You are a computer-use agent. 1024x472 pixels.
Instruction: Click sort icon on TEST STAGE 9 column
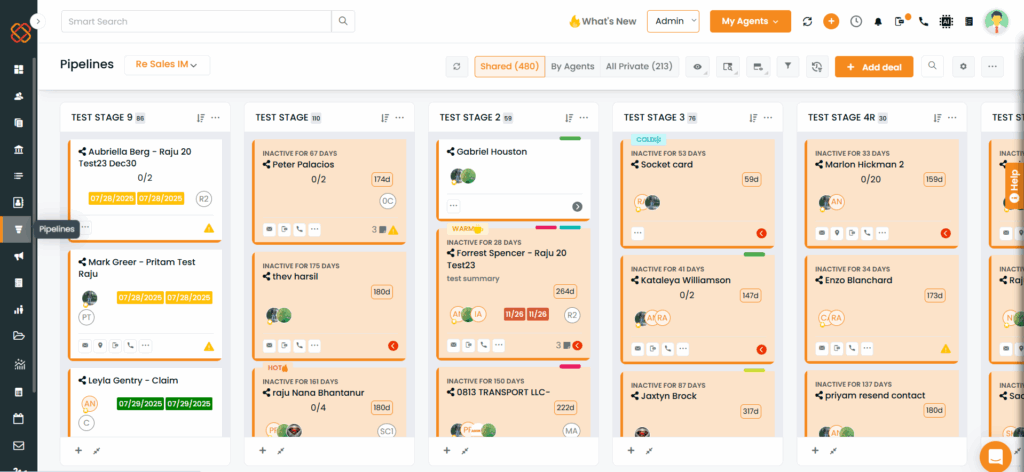[x=200, y=118]
